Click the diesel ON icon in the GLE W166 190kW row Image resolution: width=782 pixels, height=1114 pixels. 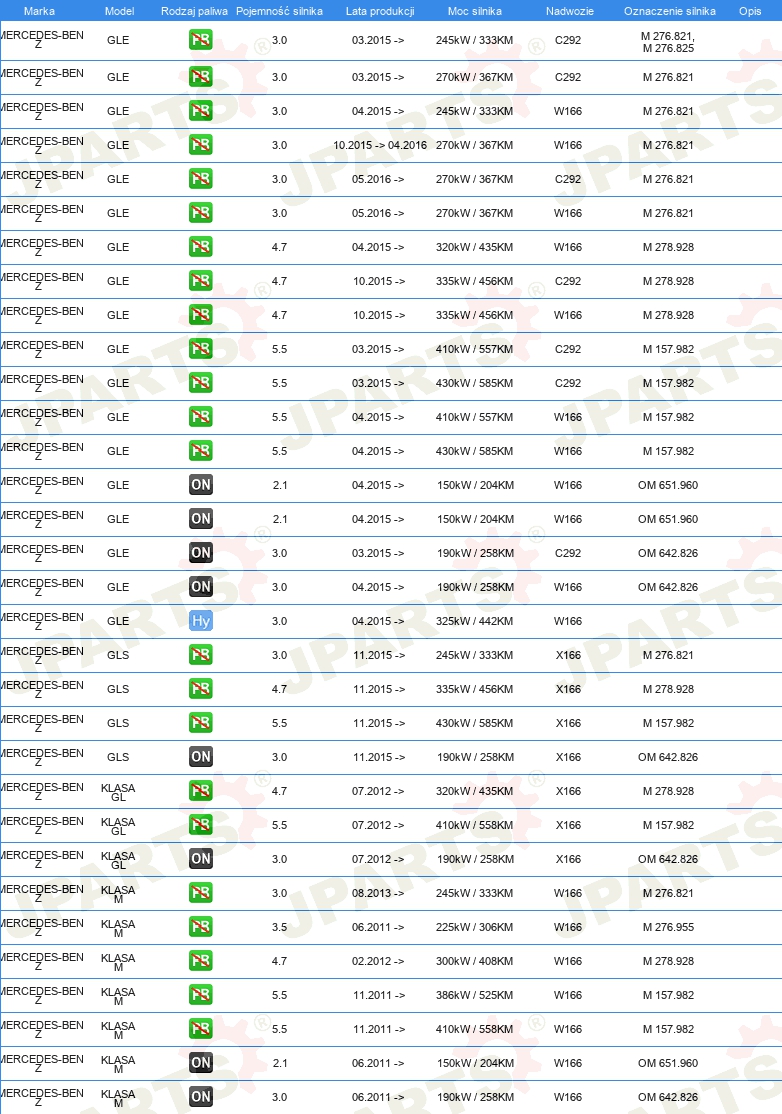(x=201, y=587)
